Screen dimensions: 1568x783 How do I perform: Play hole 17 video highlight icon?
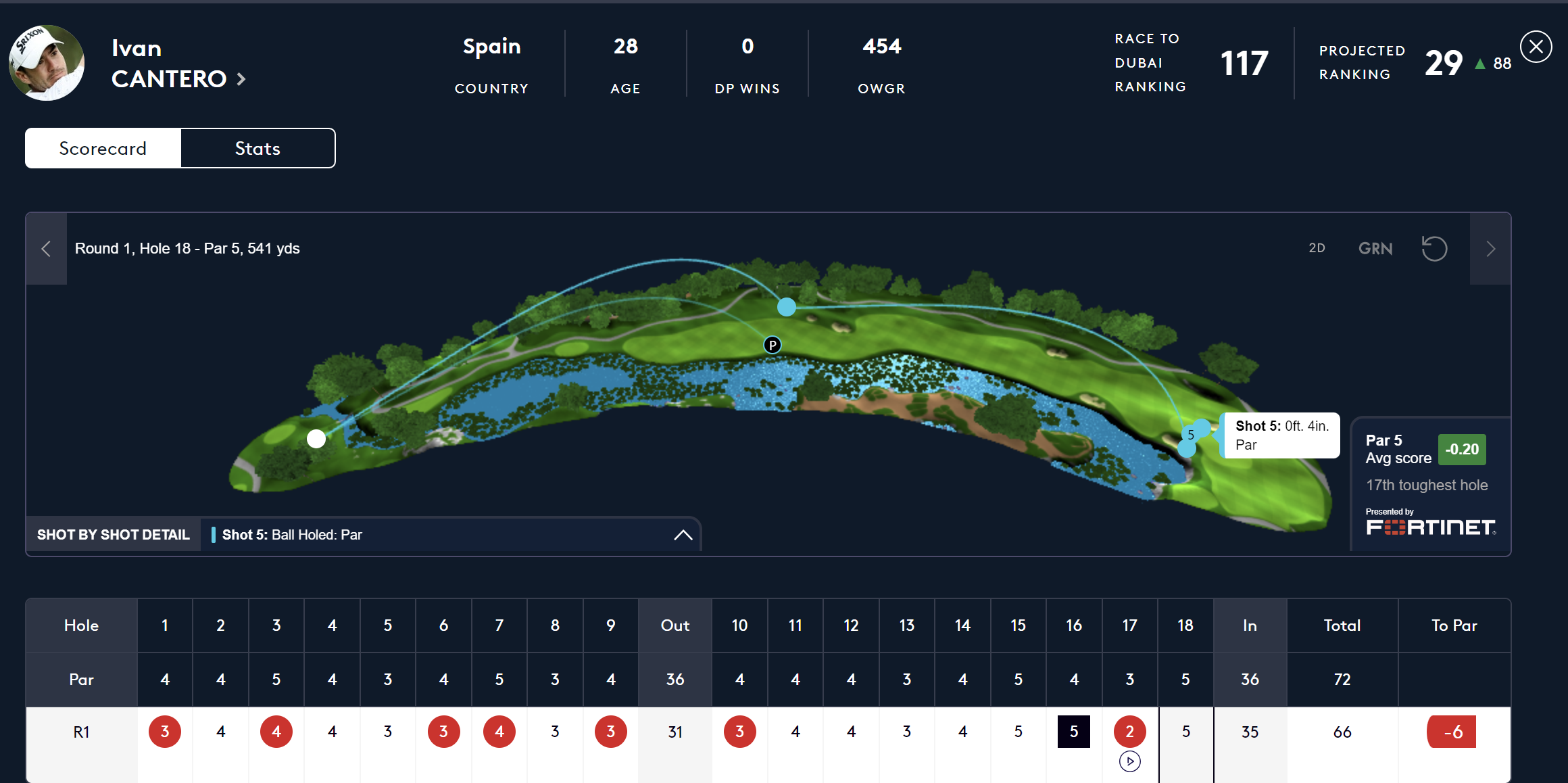[x=1129, y=761]
